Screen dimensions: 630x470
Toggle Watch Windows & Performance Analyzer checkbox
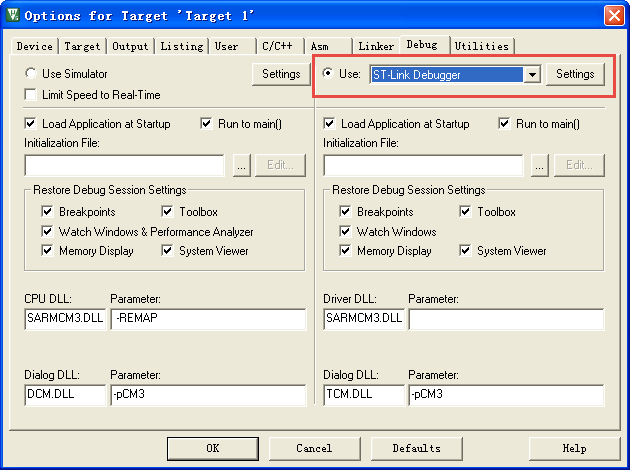(47, 231)
